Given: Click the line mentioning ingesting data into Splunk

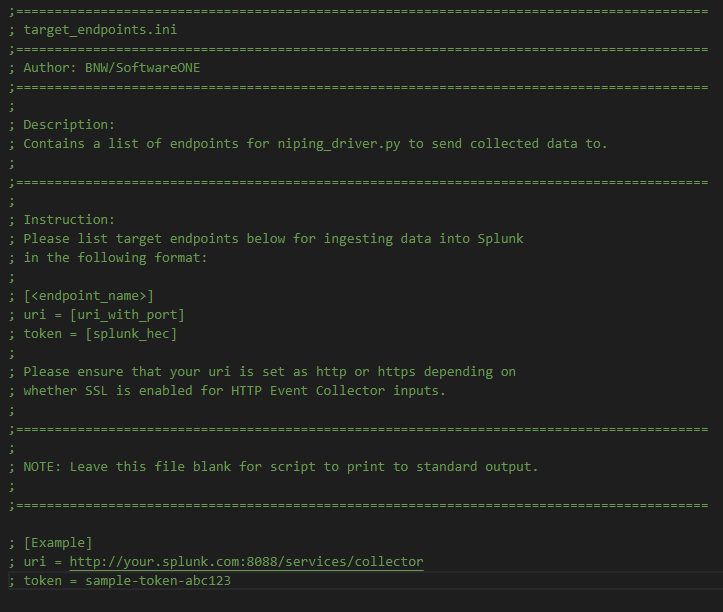Looking at the screenshot, I should coord(273,239).
